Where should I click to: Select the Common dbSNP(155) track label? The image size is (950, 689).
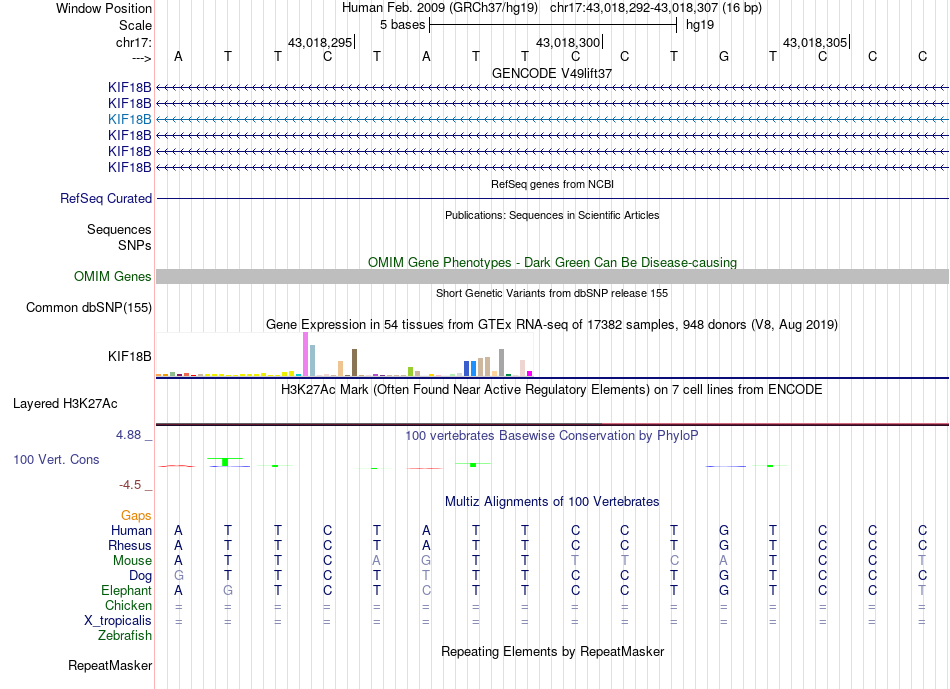click(89, 307)
